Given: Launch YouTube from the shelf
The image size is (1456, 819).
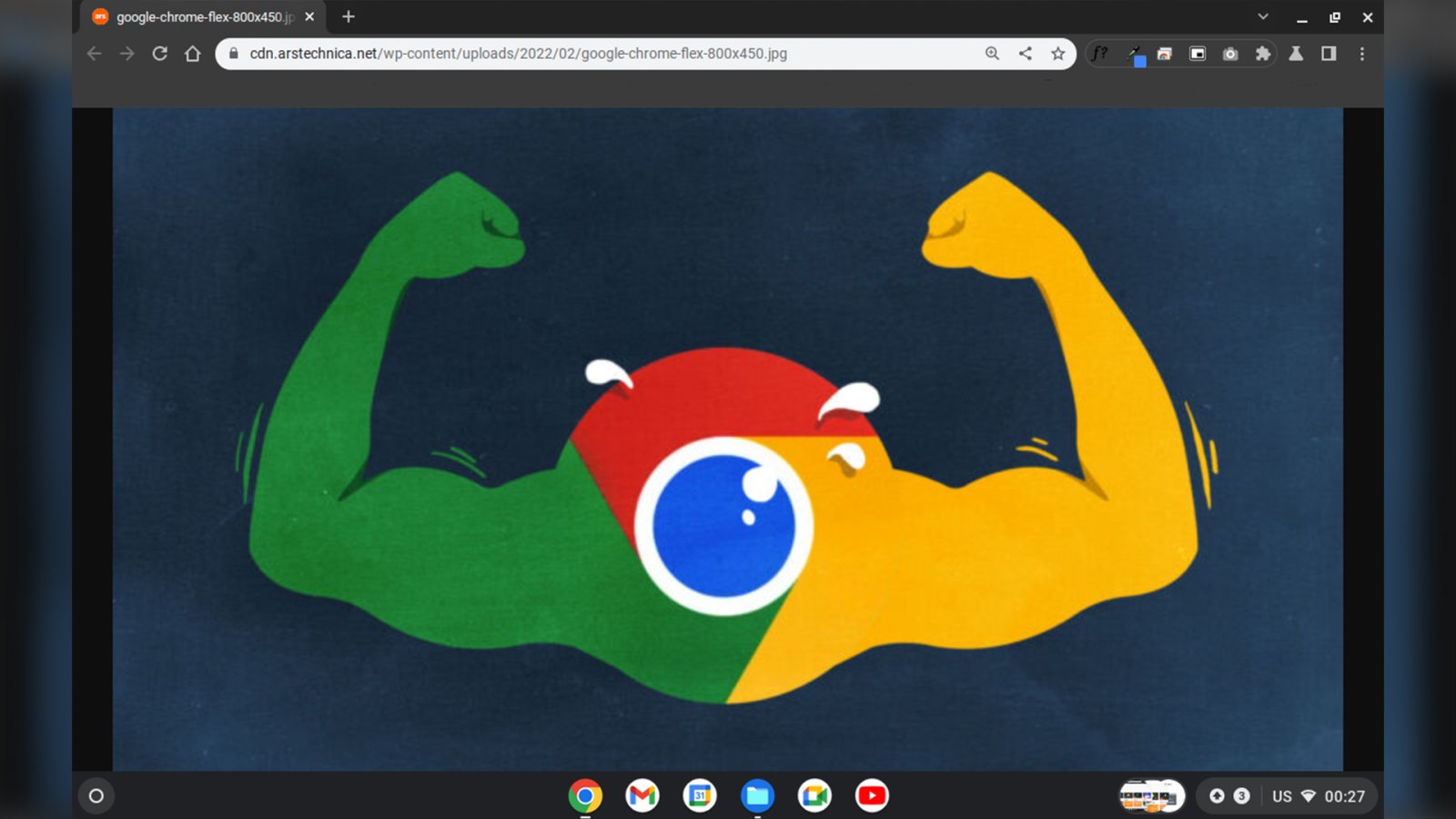Looking at the screenshot, I should tap(872, 796).
